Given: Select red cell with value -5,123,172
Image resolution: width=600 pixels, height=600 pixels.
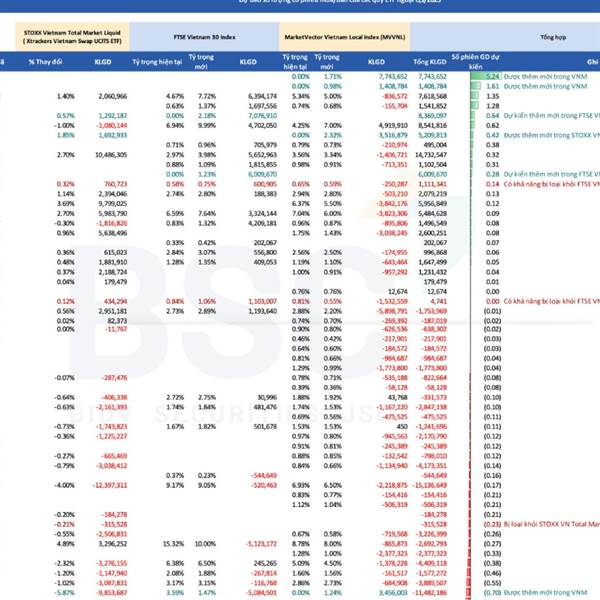Looking at the screenshot, I should tap(261, 544).
